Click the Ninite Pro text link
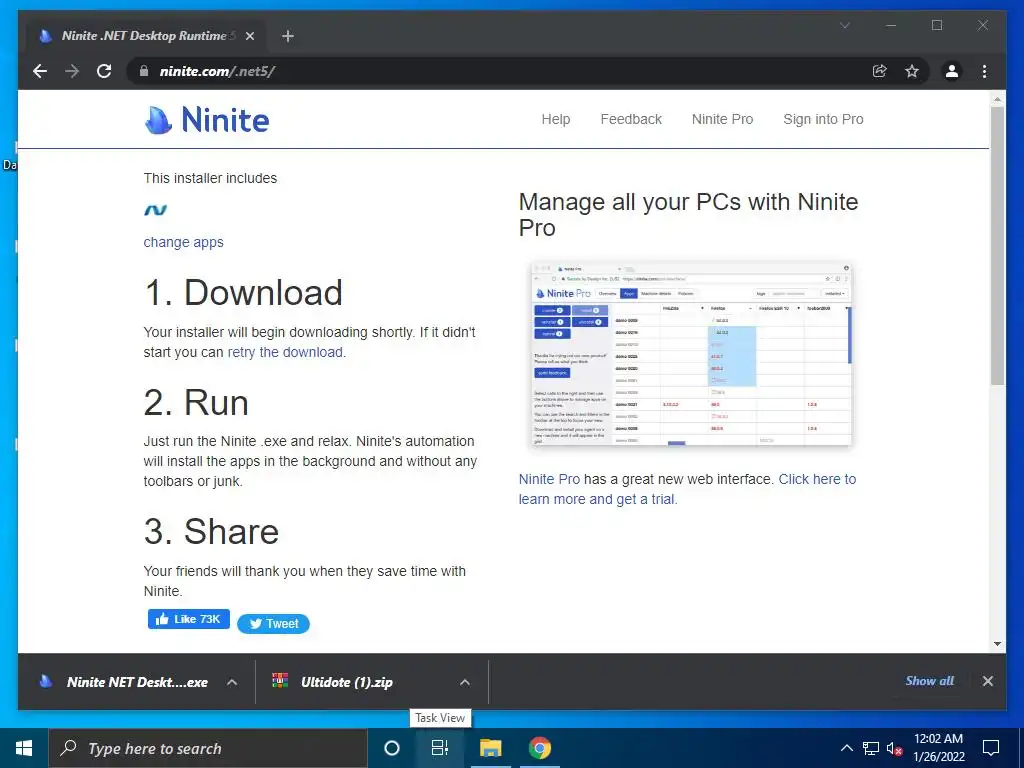This screenshot has width=1024, height=768. 549,479
